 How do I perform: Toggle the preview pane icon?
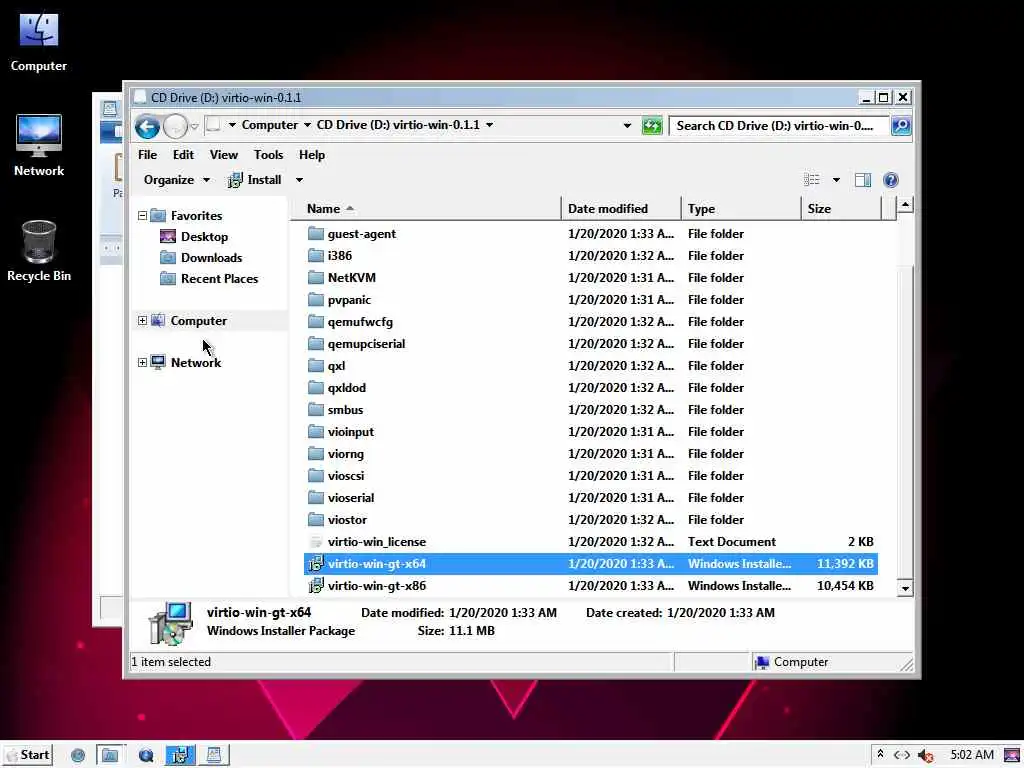[x=863, y=180]
